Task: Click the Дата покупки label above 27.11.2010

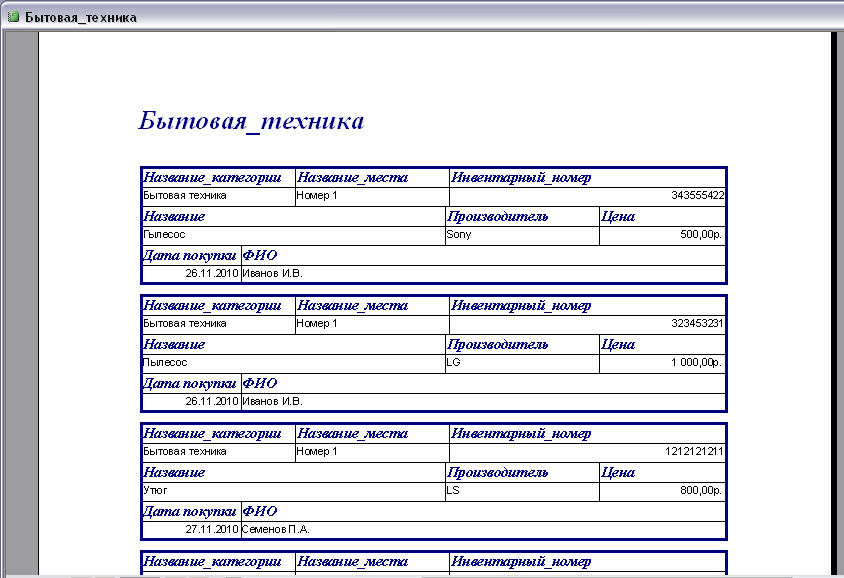Action: (190, 511)
